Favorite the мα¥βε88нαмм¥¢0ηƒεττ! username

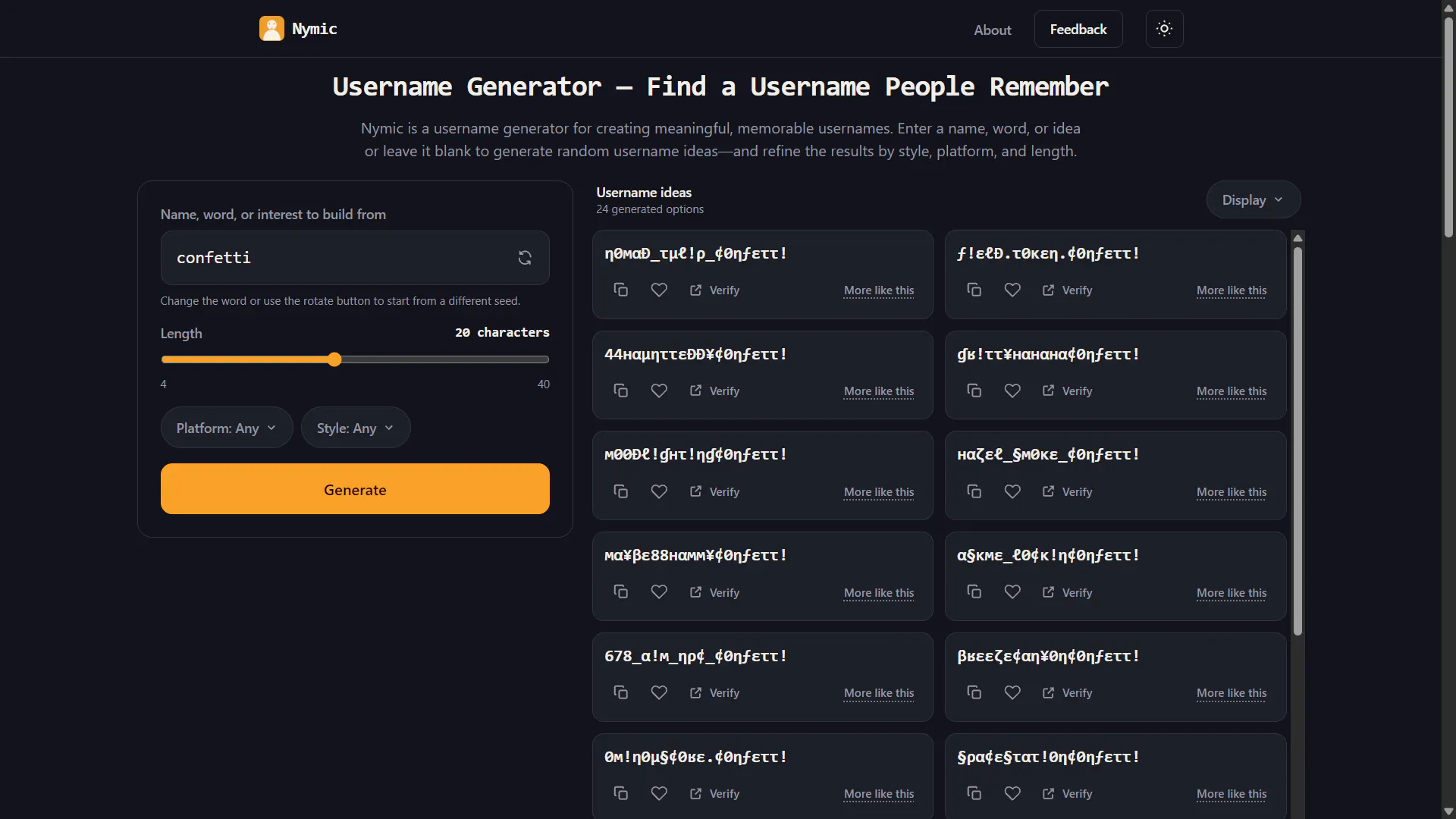(659, 592)
